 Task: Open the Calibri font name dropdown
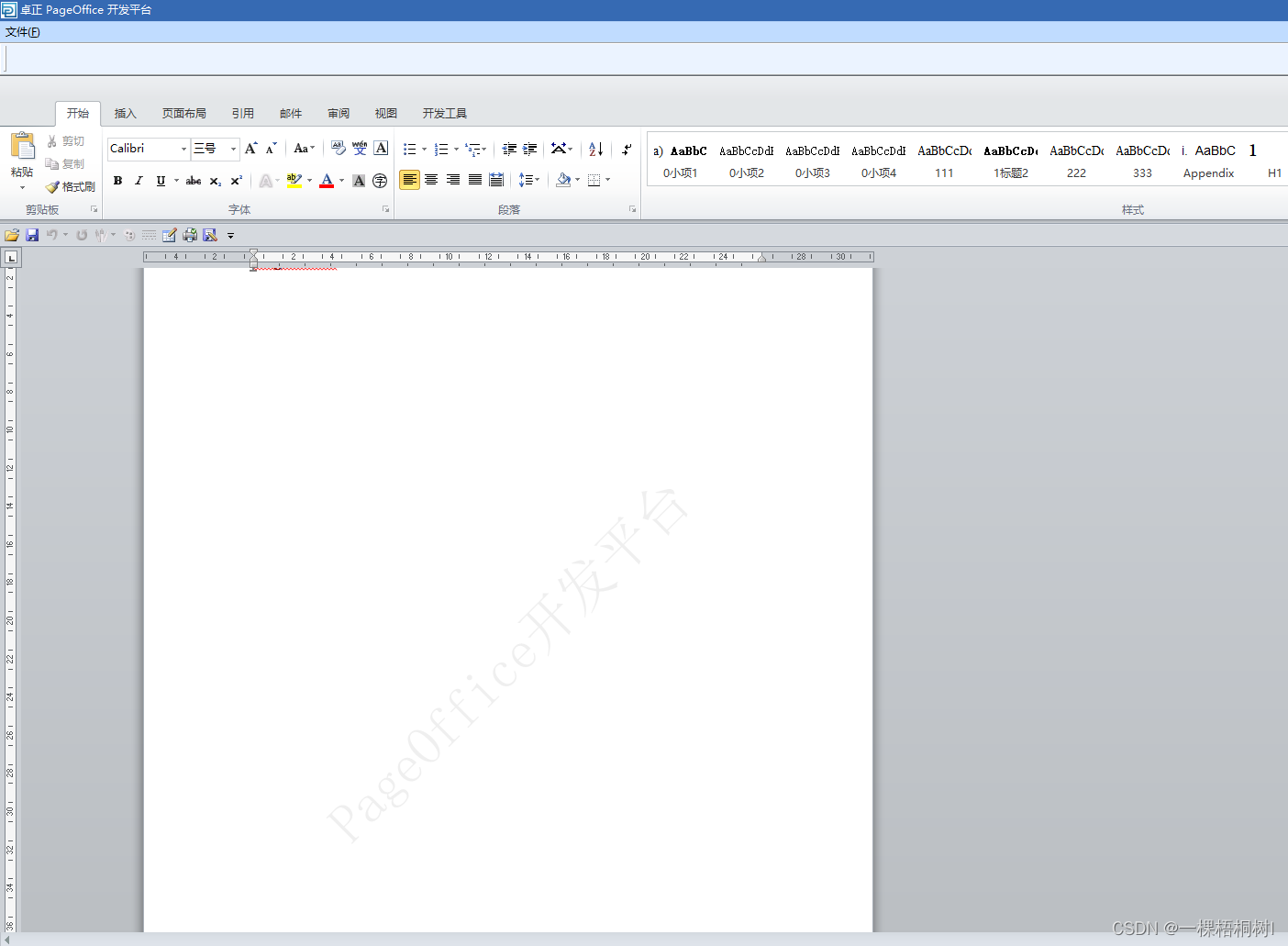tap(183, 149)
